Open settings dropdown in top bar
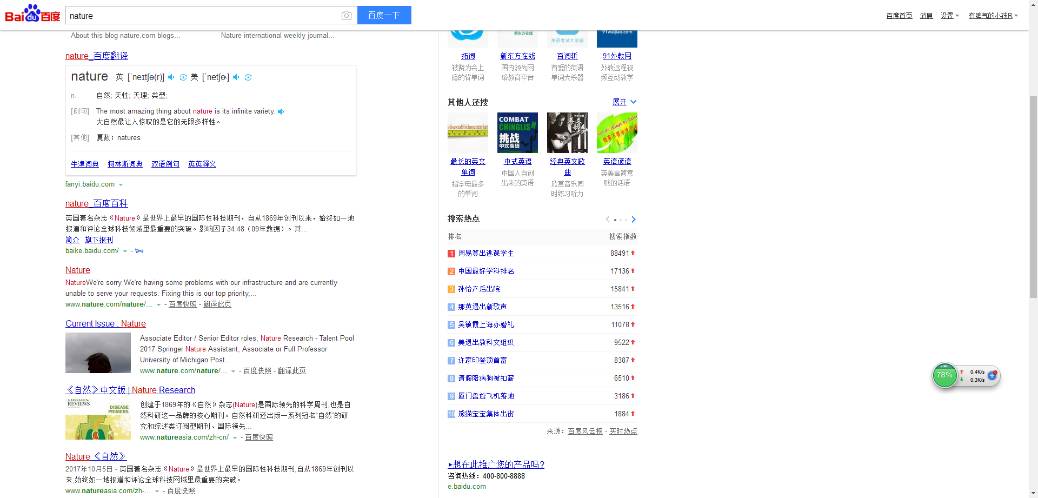Screen dimensions: 1038x498 950,15
